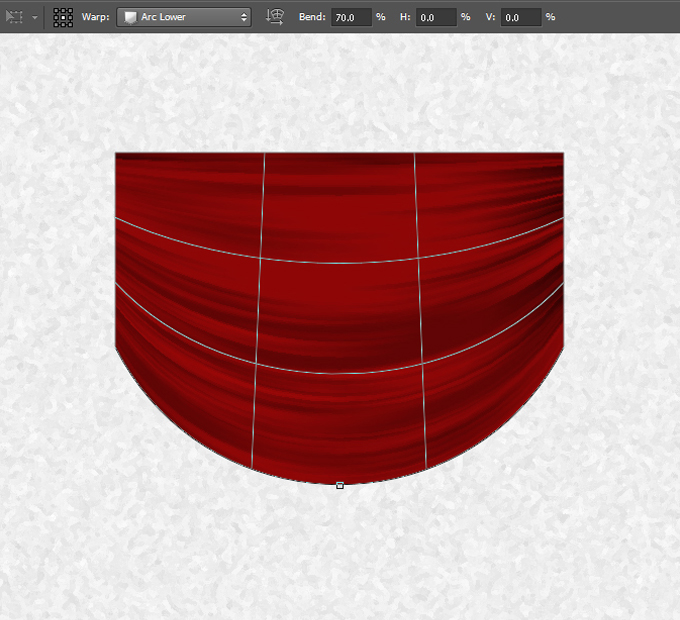The width and height of the screenshot is (680, 620).
Task: Click the Arc Lower style thumbnail icon
Action: point(129,17)
